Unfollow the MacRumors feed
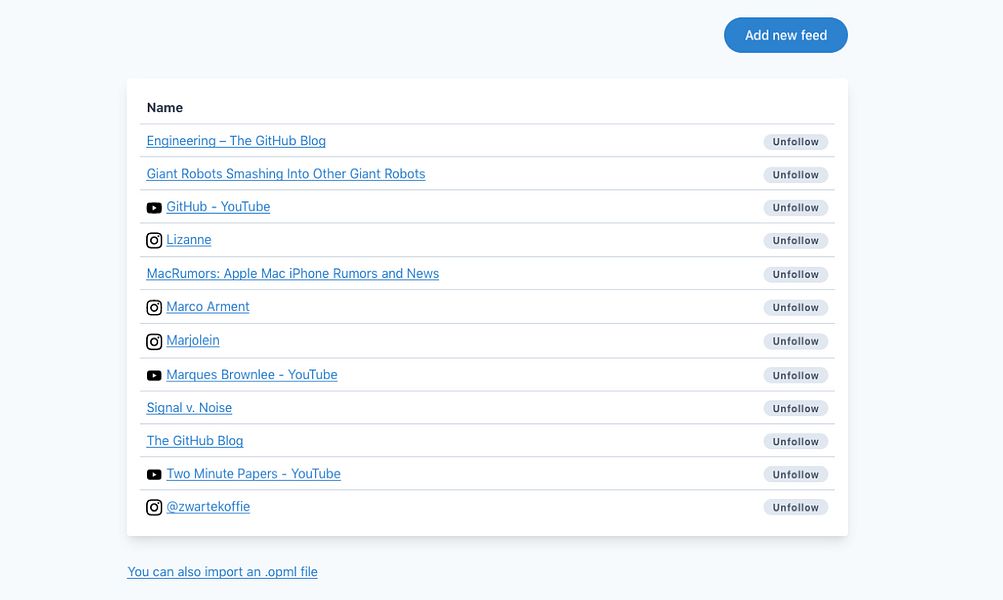This screenshot has height=600, width=1003. pos(795,274)
